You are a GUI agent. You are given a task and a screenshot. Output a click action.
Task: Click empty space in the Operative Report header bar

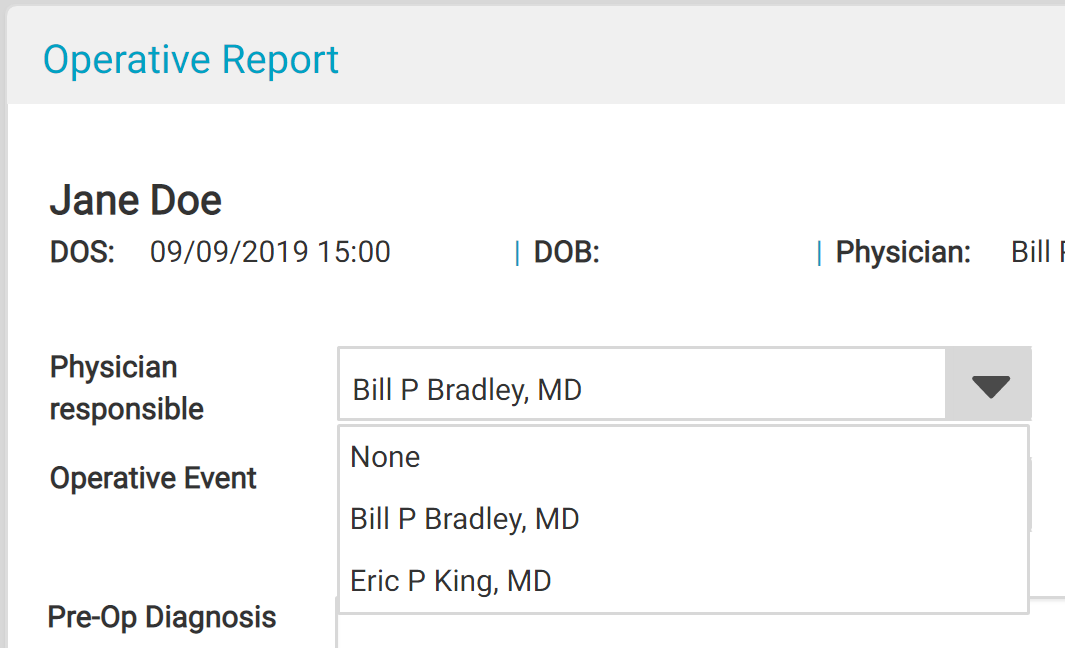point(700,60)
